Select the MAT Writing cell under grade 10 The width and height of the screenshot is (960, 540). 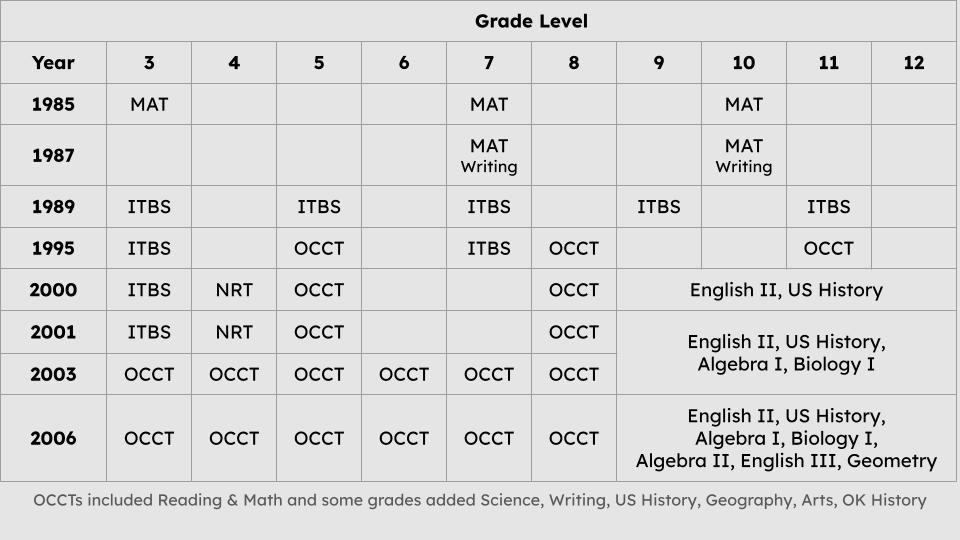[x=743, y=156]
